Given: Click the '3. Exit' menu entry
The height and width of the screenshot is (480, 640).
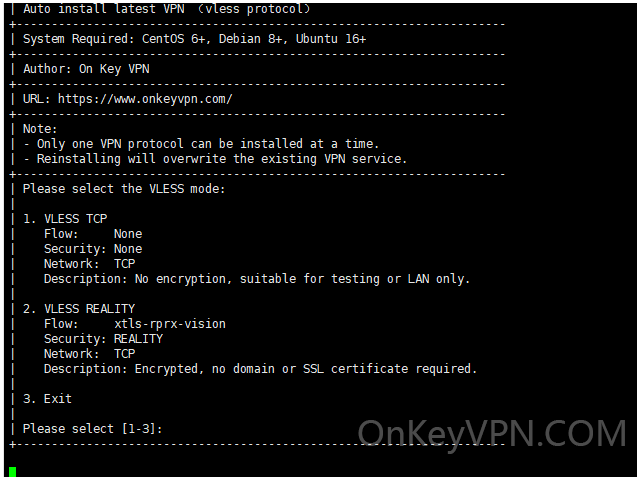Looking at the screenshot, I should 47,399.
